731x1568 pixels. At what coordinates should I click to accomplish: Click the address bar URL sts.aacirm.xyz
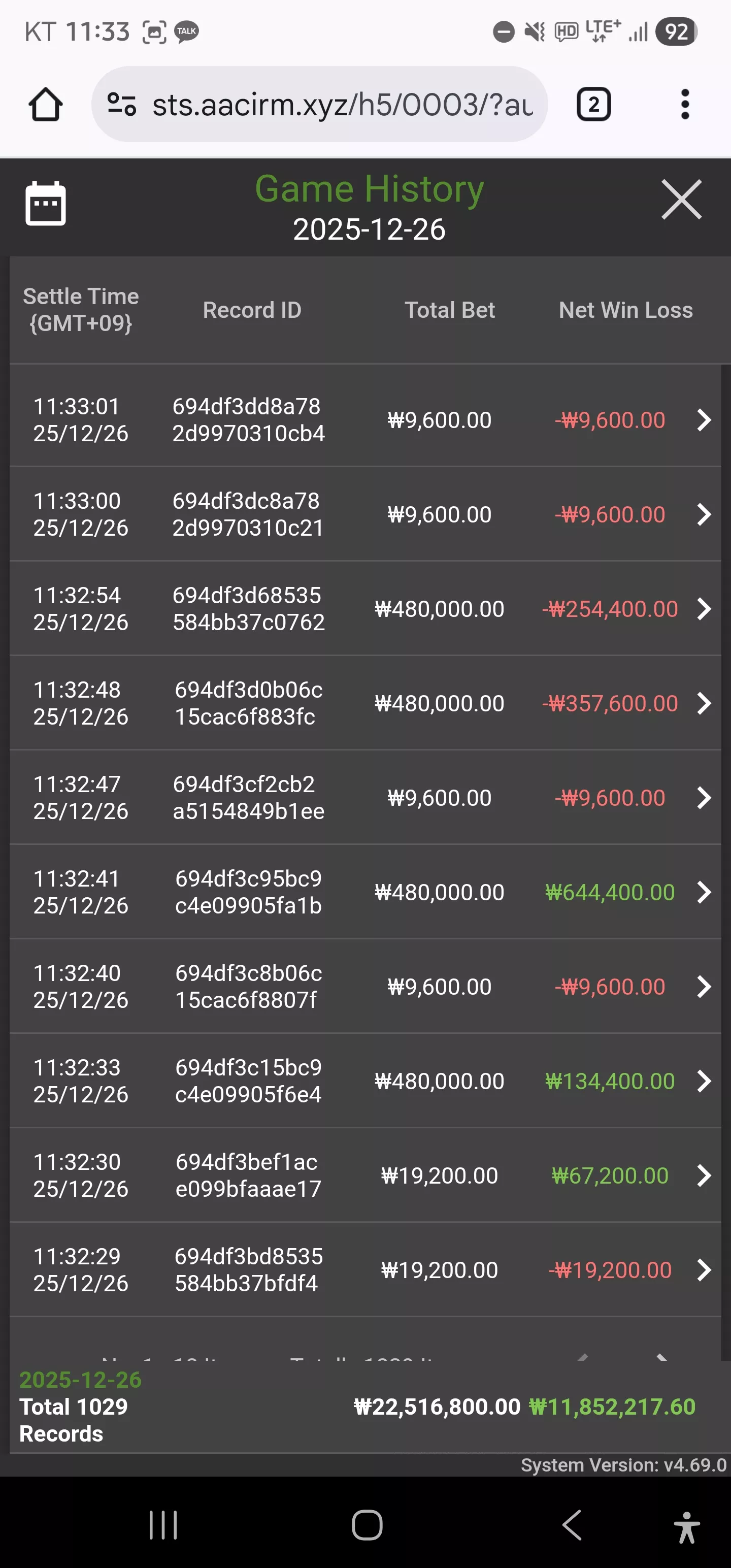pos(343,105)
